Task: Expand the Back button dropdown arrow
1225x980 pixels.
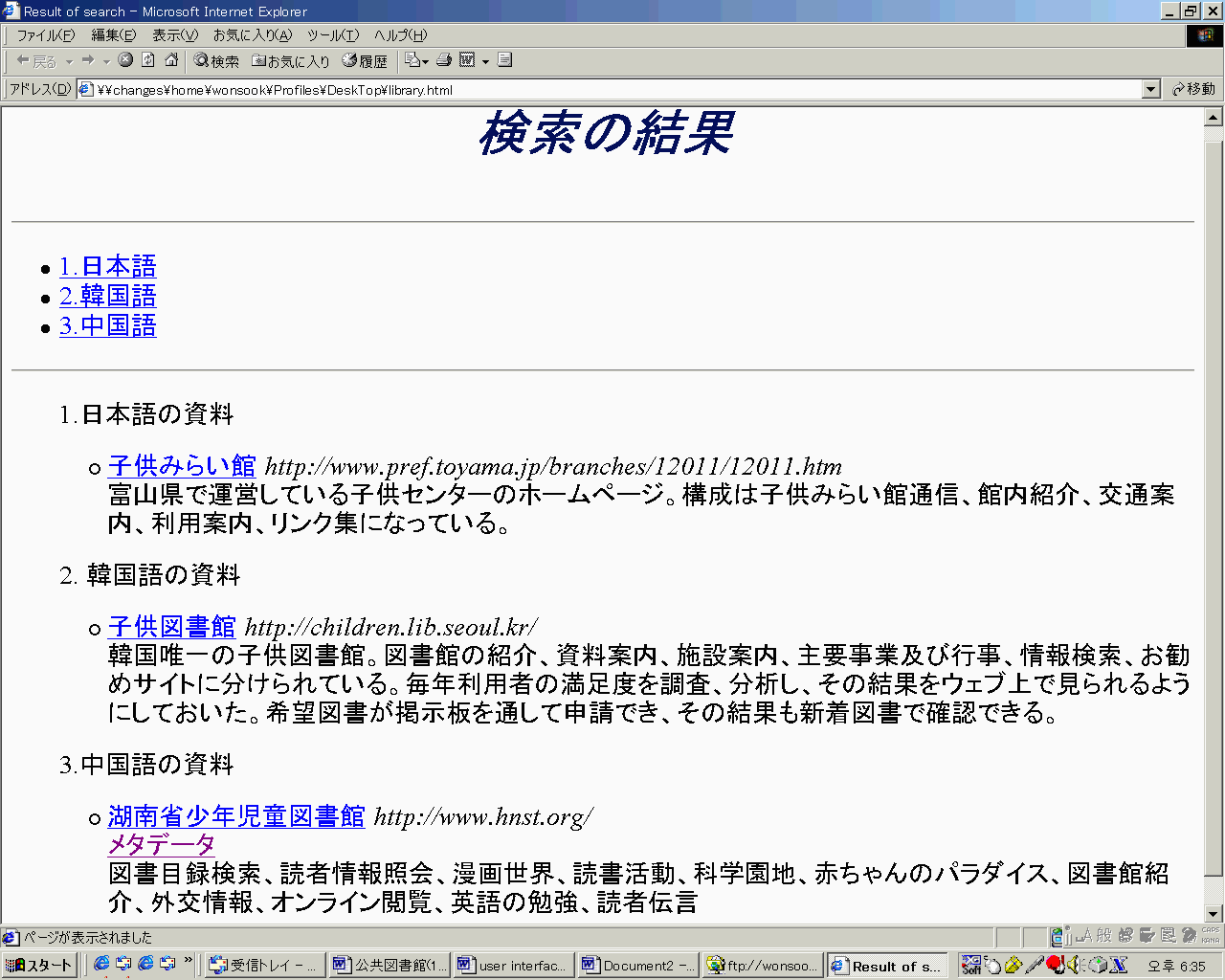Action: pos(72,59)
